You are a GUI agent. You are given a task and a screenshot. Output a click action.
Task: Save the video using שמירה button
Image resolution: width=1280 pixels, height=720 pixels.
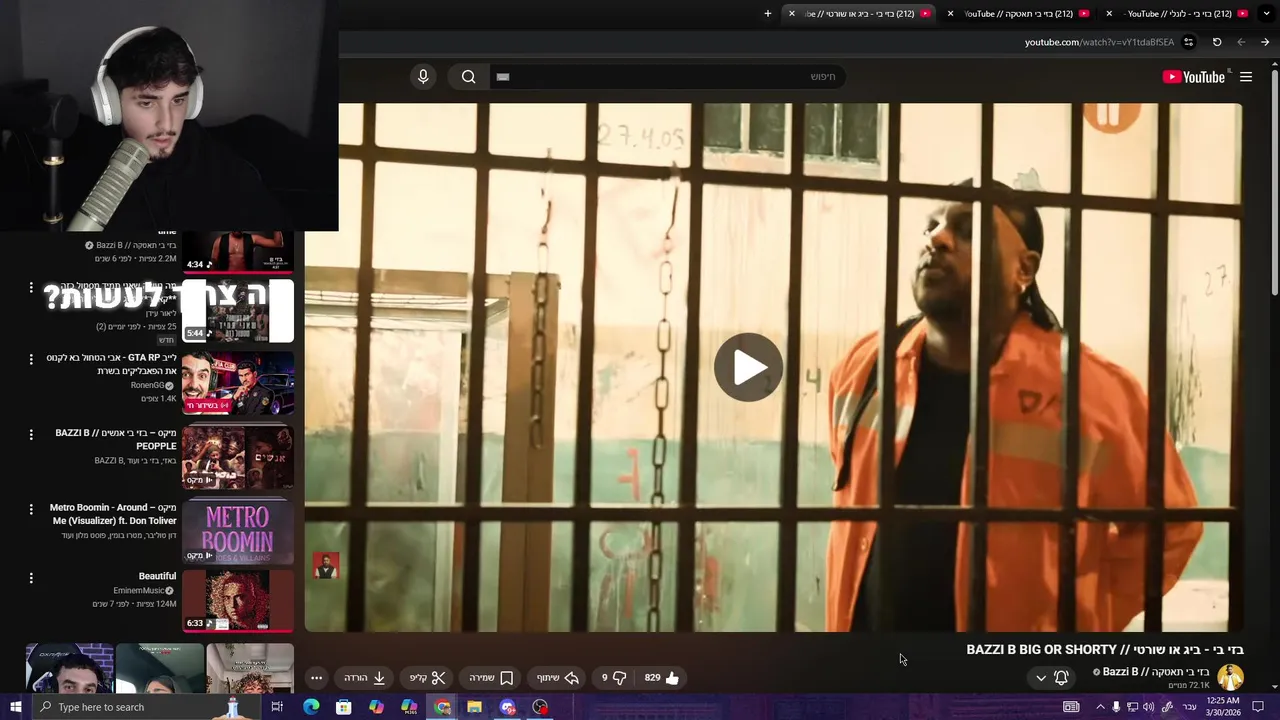[491, 678]
